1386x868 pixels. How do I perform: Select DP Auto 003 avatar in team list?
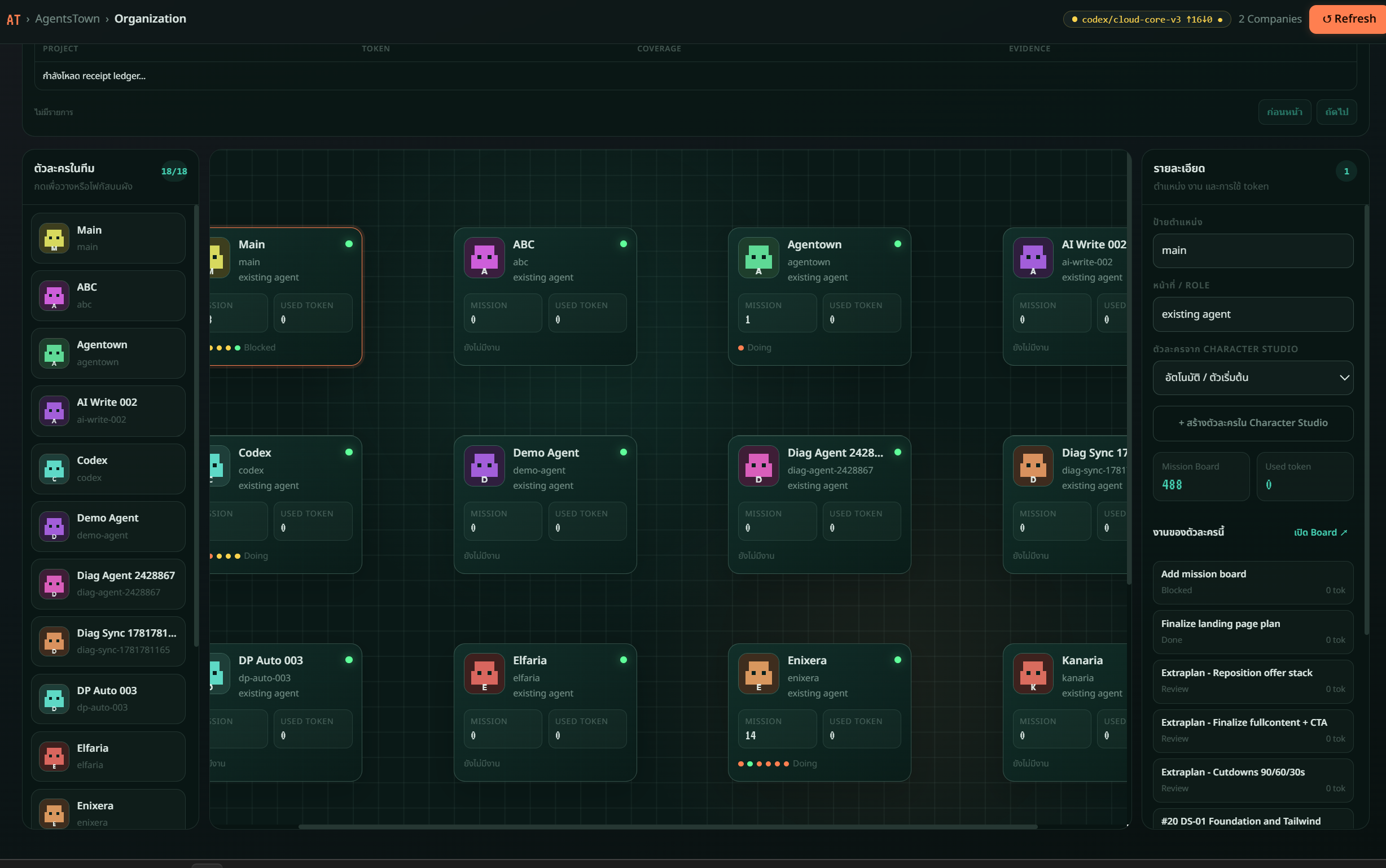[54, 699]
